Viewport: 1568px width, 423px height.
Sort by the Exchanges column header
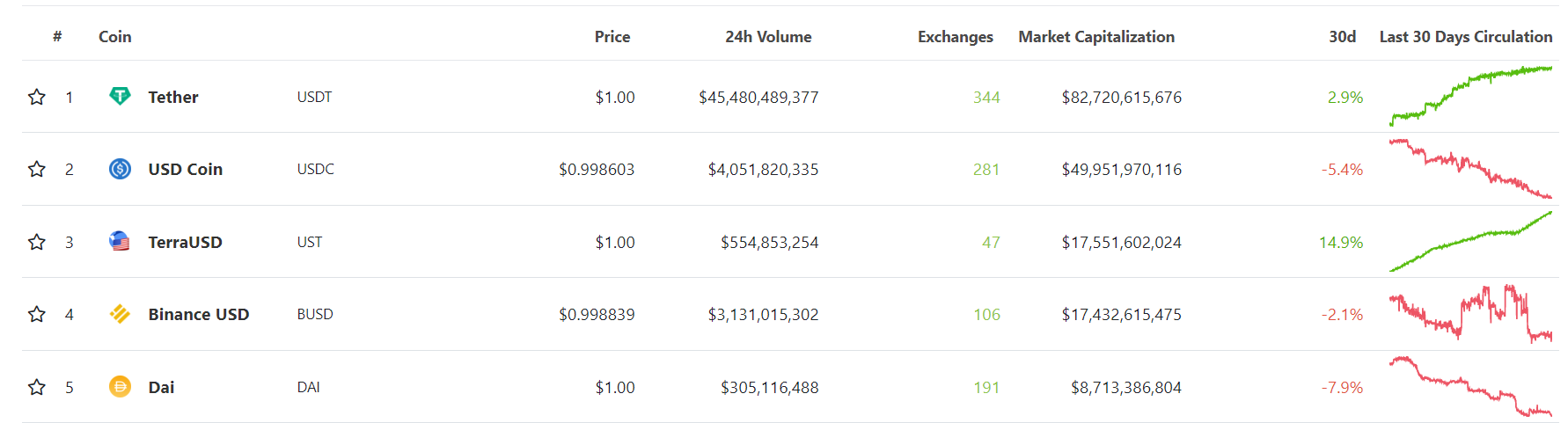[955, 37]
